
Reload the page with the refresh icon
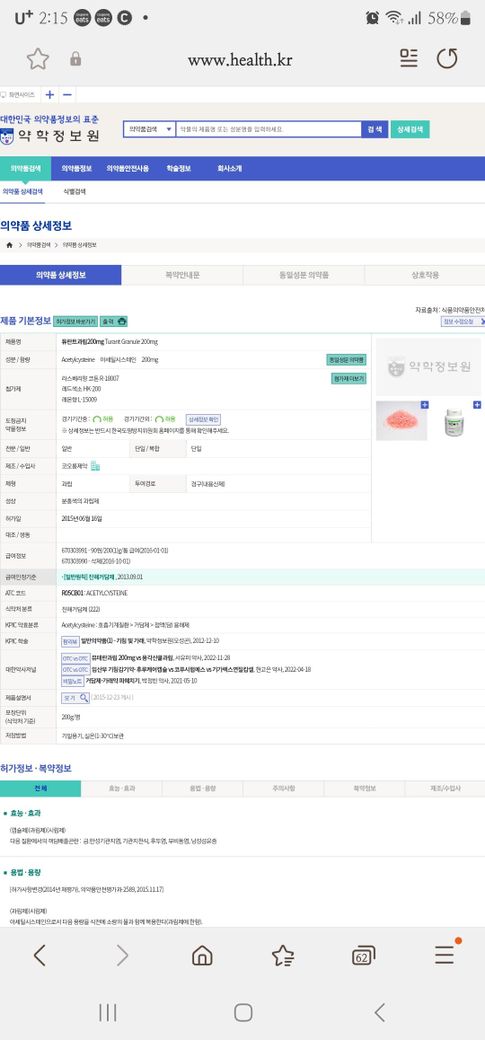[447, 59]
